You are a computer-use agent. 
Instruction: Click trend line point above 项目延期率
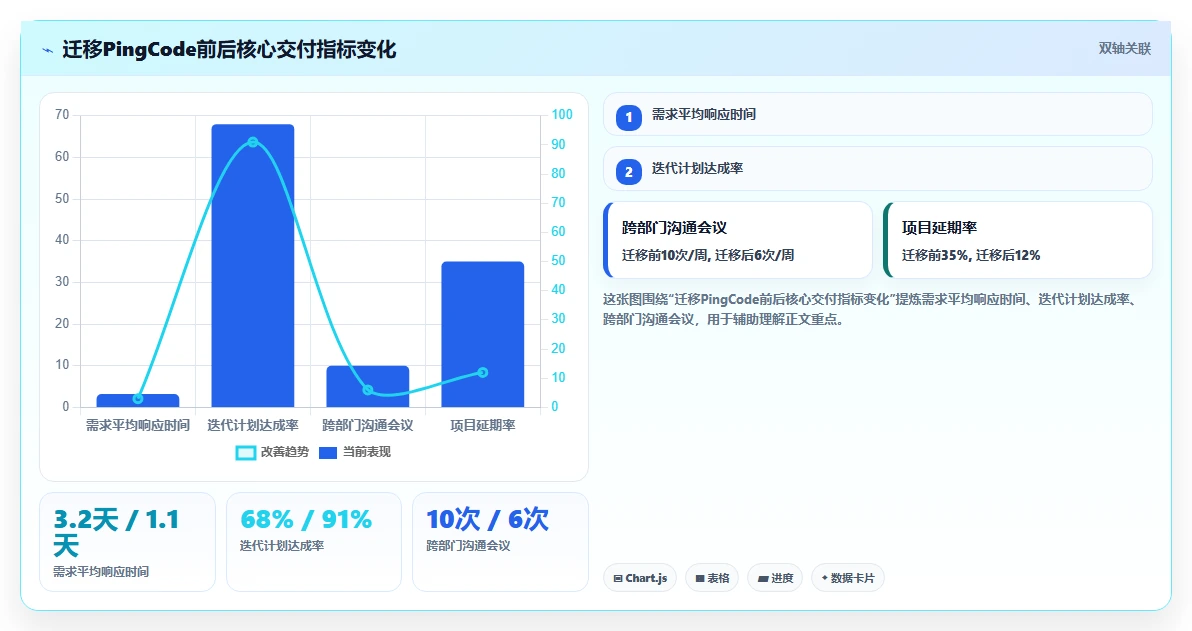(x=483, y=373)
